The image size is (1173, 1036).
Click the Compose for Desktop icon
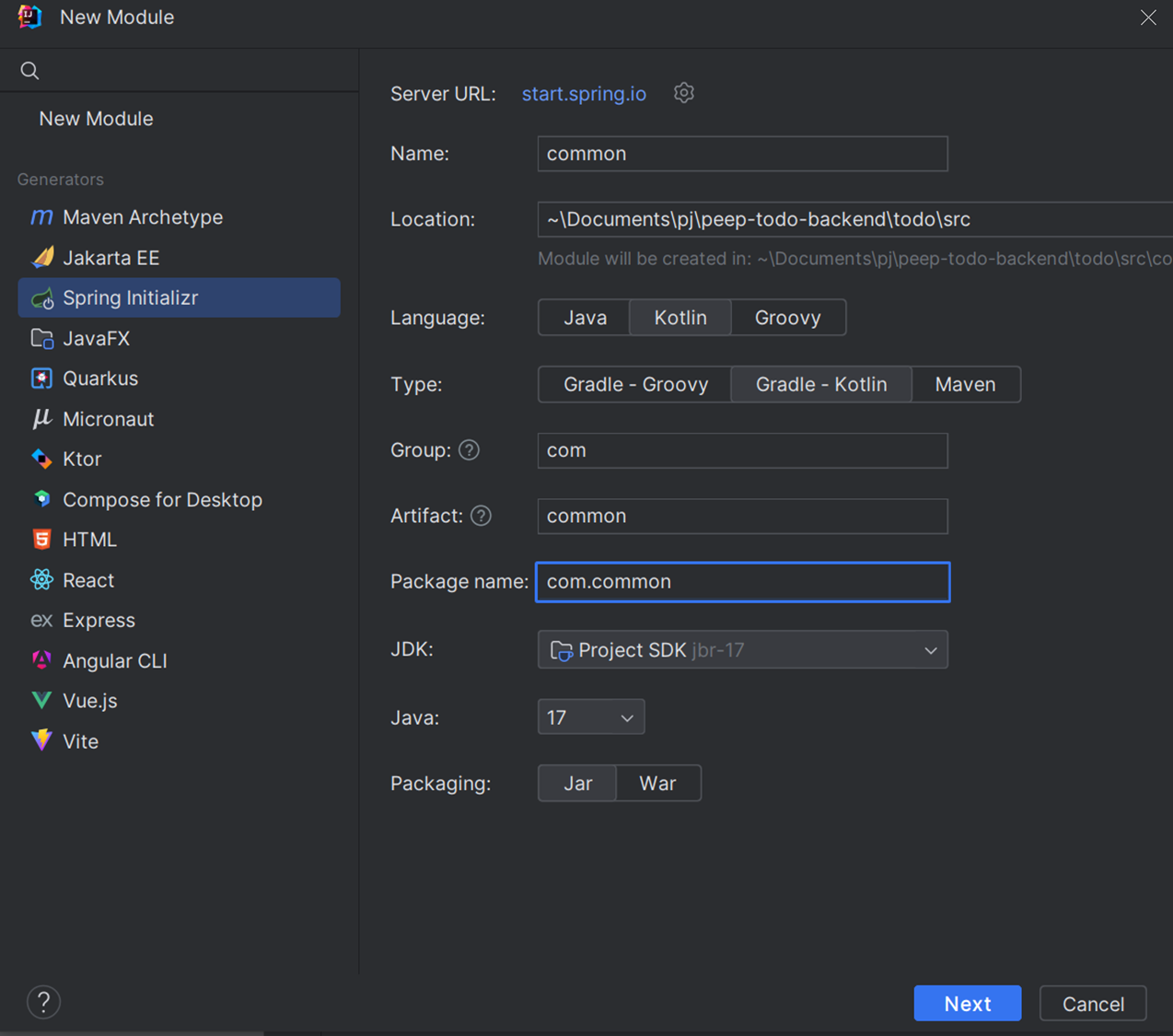tap(41, 499)
